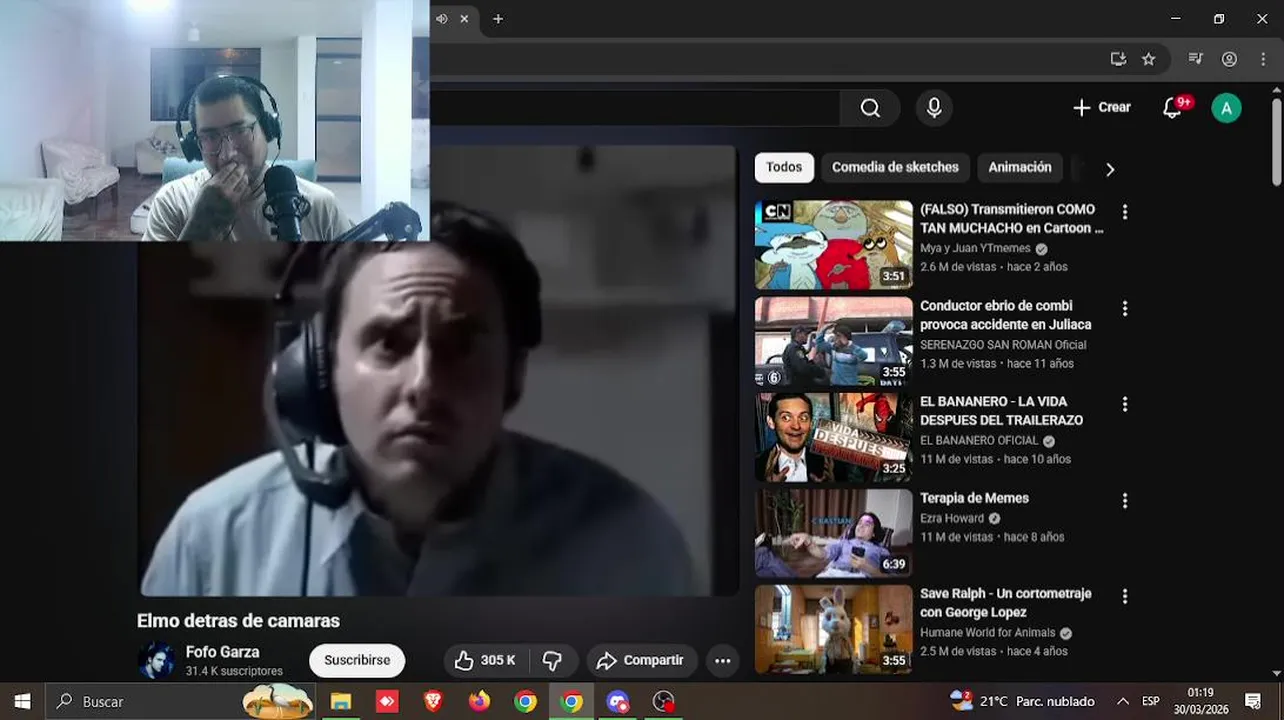This screenshot has width=1284, height=720.
Task: Click the main video player frame
Action: [x=437, y=372]
